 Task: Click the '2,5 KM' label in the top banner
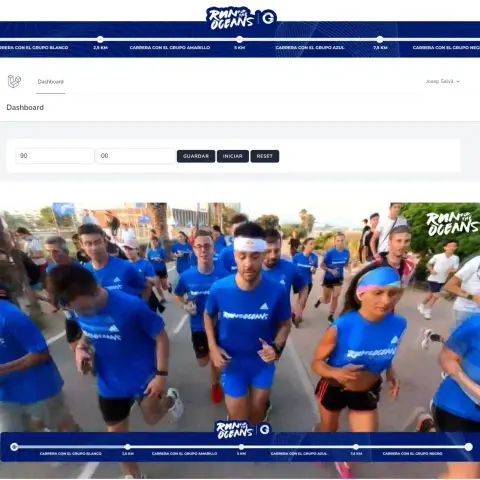click(100, 48)
